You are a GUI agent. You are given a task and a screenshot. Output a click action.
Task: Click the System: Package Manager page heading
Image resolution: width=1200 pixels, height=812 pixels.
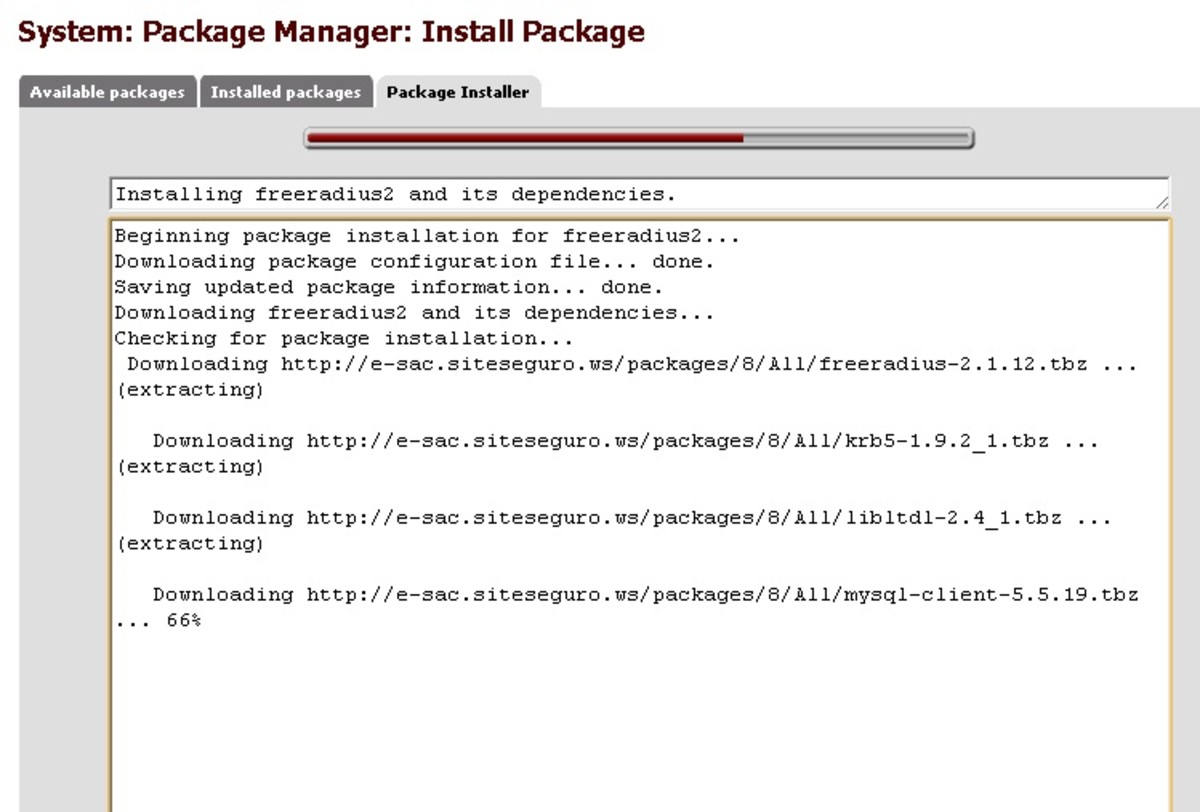(x=331, y=32)
